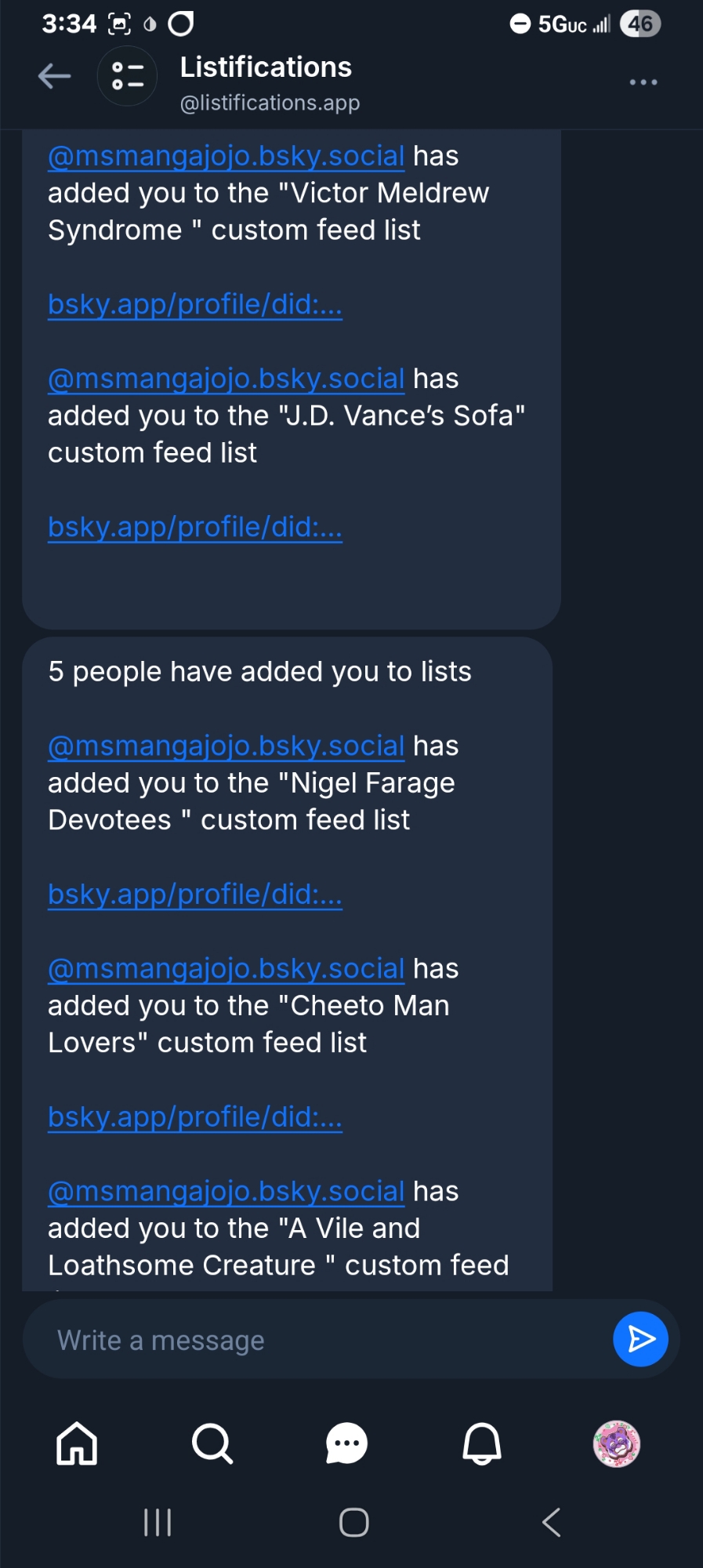Open the J.D. Vance's Sofa list link
This screenshot has width=703, height=1568.
tap(195, 527)
